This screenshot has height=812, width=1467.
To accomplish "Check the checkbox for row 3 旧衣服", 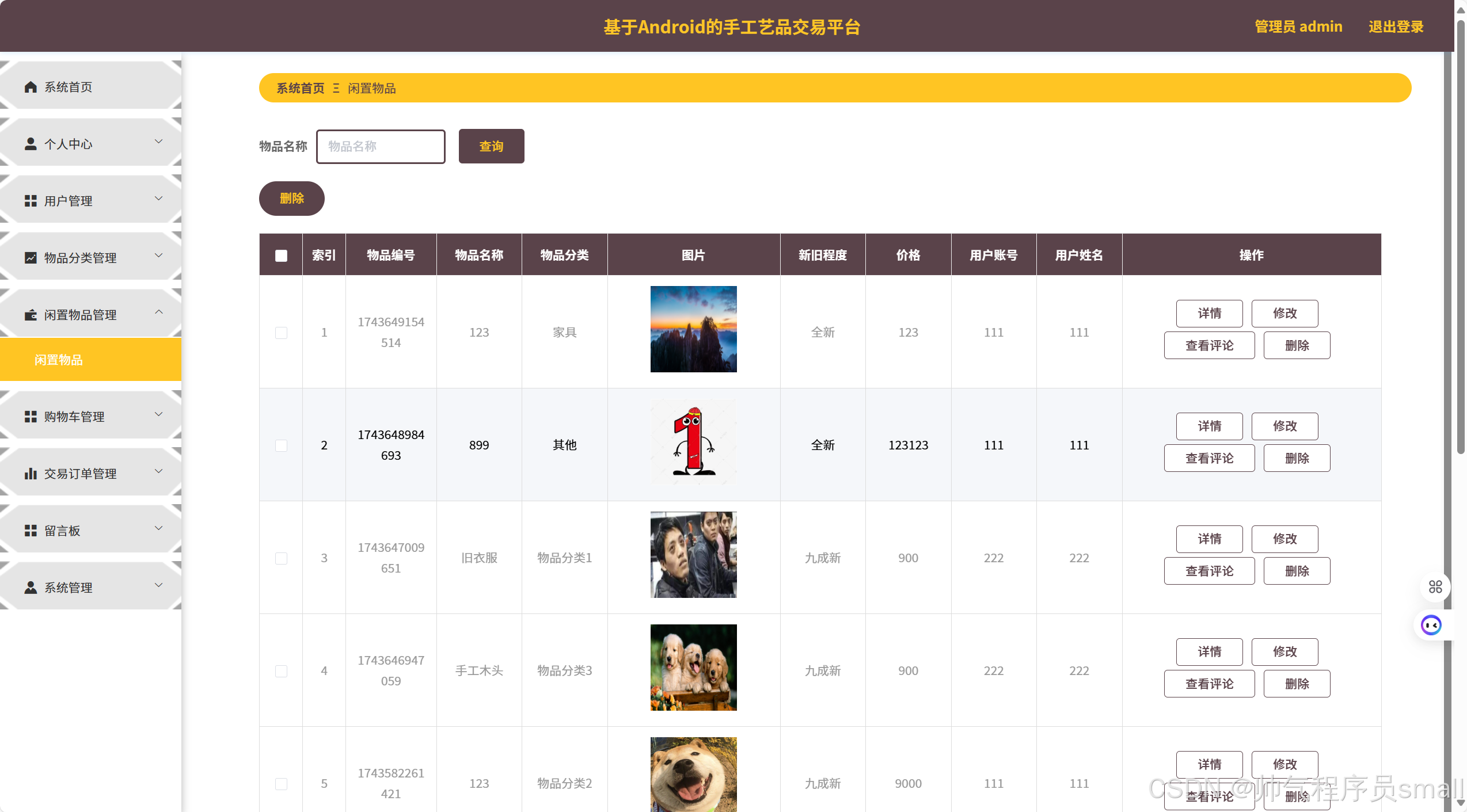I will (x=281, y=558).
